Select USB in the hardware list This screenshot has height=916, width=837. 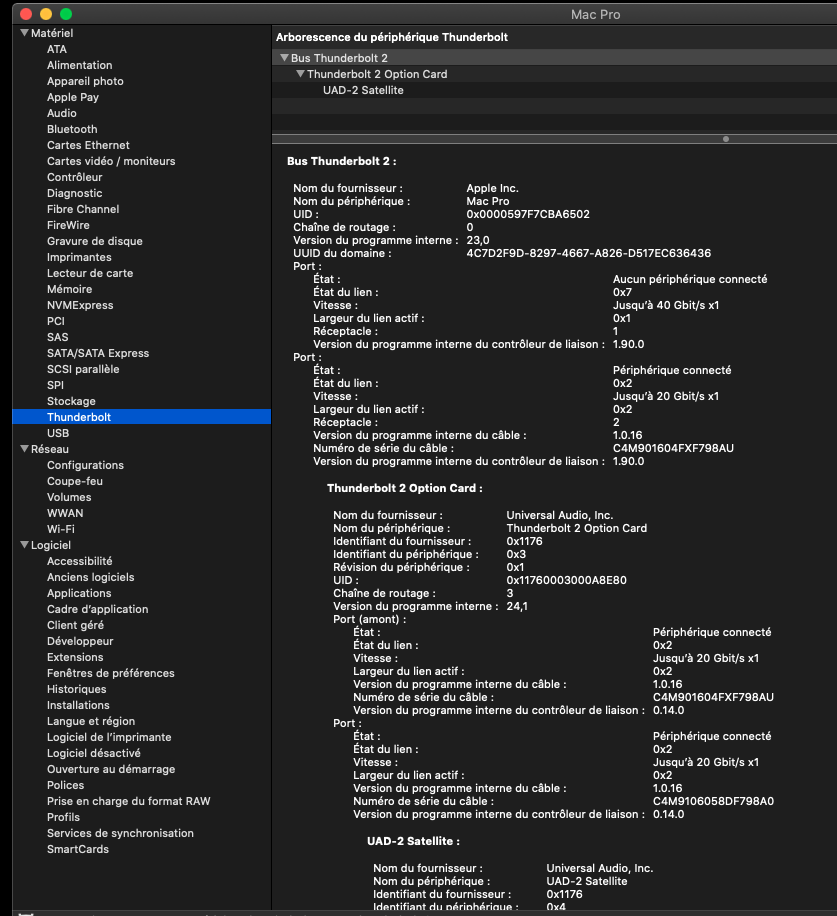pyautogui.click(x=58, y=433)
